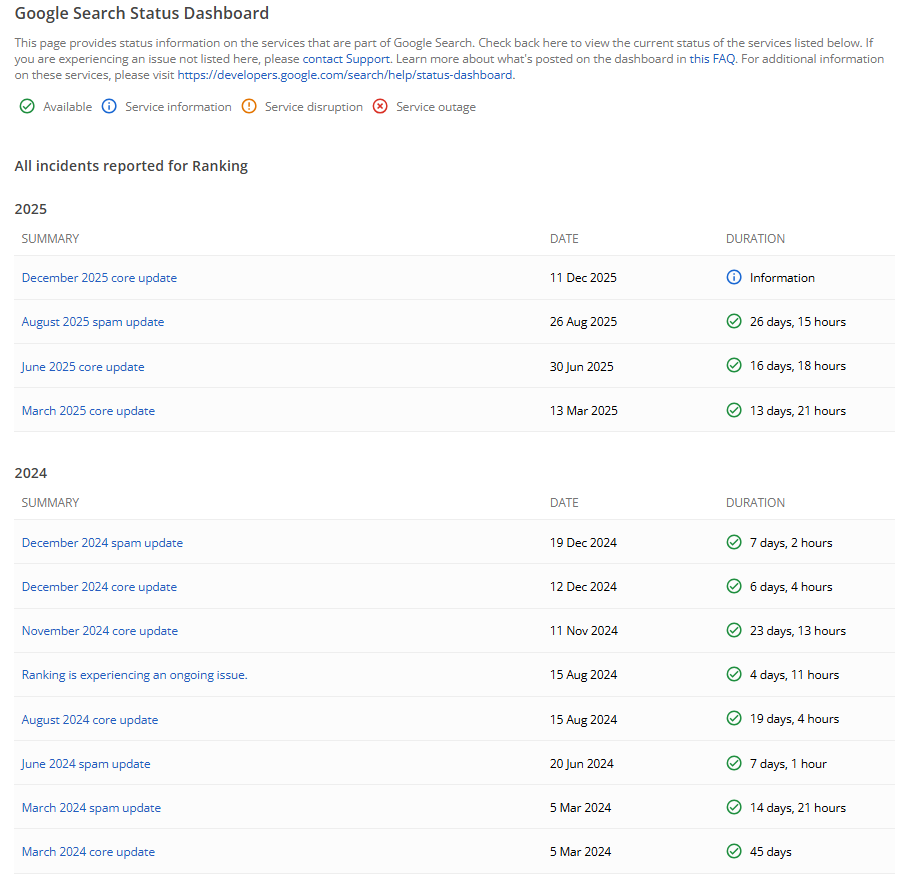
Task: Open the December 2024 spam update details
Action: tap(101, 542)
